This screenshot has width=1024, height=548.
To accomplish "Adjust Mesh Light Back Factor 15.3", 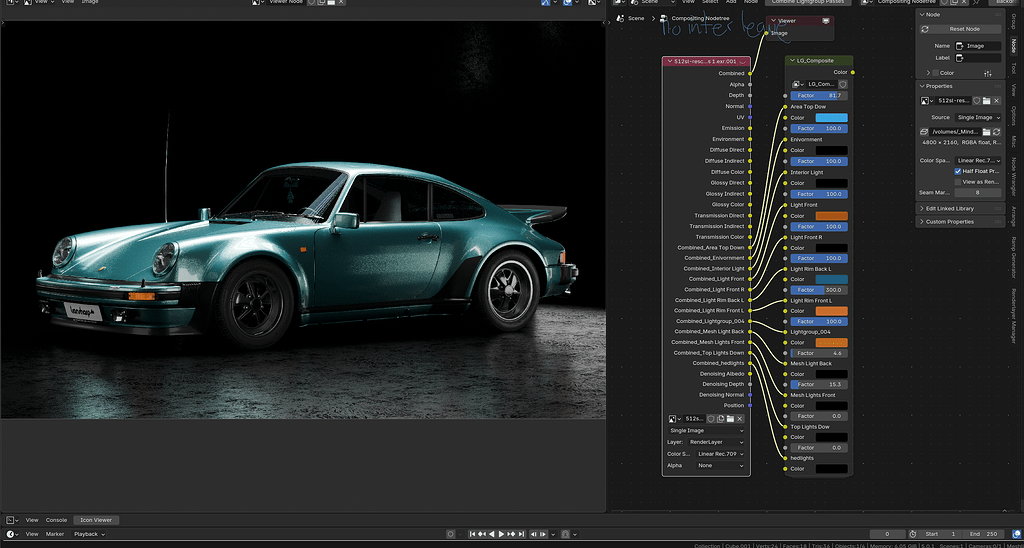I will [819, 385].
